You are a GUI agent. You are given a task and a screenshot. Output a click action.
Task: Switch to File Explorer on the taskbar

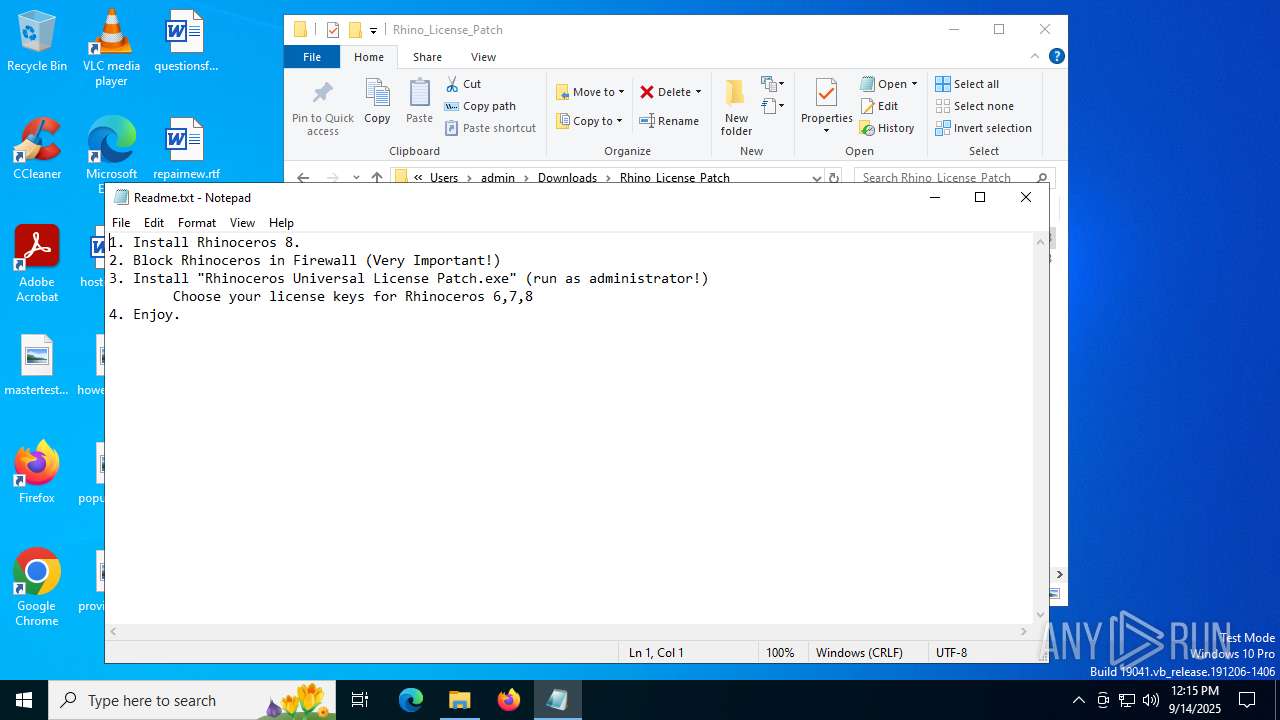coord(460,700)
